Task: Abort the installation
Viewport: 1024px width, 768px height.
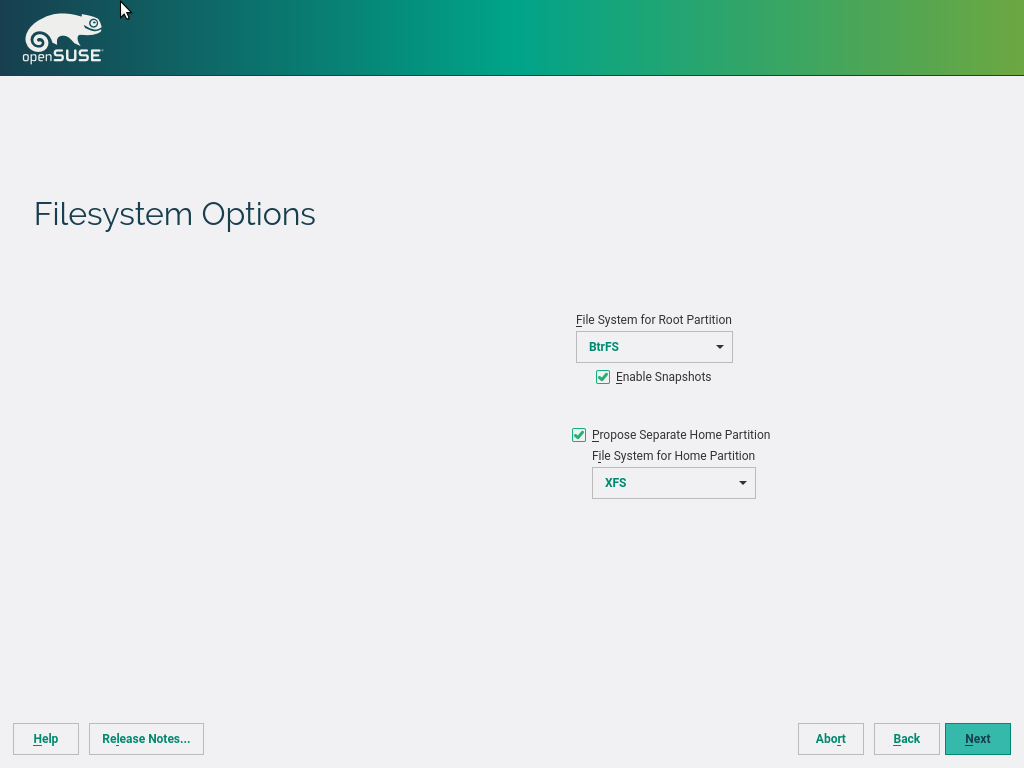Action: (x=830, y=739)
